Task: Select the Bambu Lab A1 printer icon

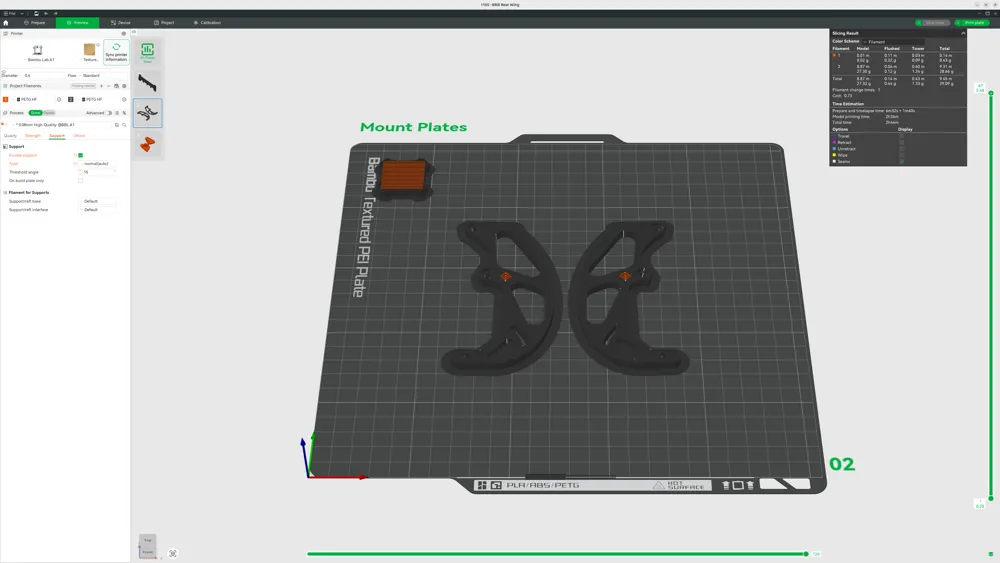Action: 38,52
